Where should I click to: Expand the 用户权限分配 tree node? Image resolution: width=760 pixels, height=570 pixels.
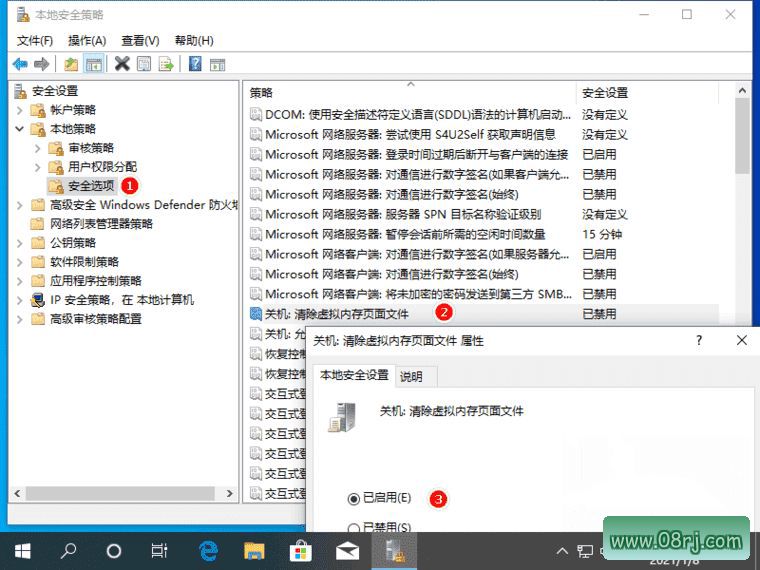coord(37,167)
